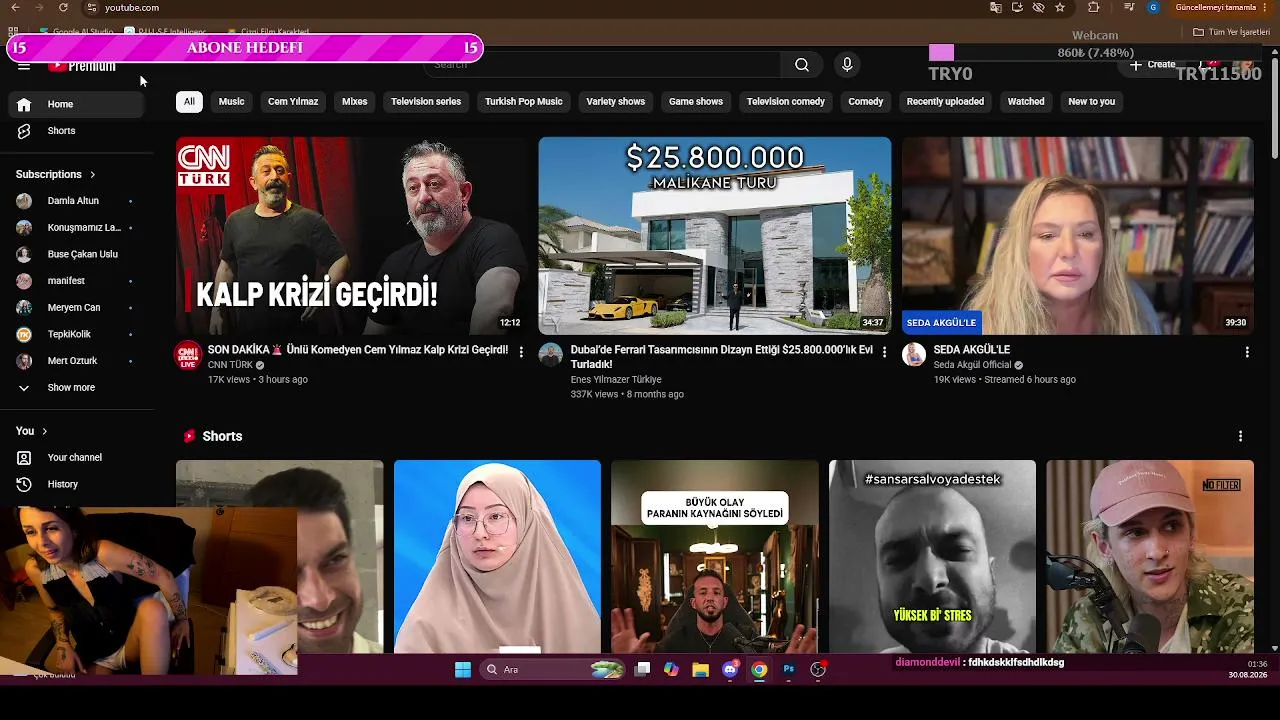Play the Short with the woman in pink hijab
The height and width of the screenshot is (720, 1280).
coord(497,556)
